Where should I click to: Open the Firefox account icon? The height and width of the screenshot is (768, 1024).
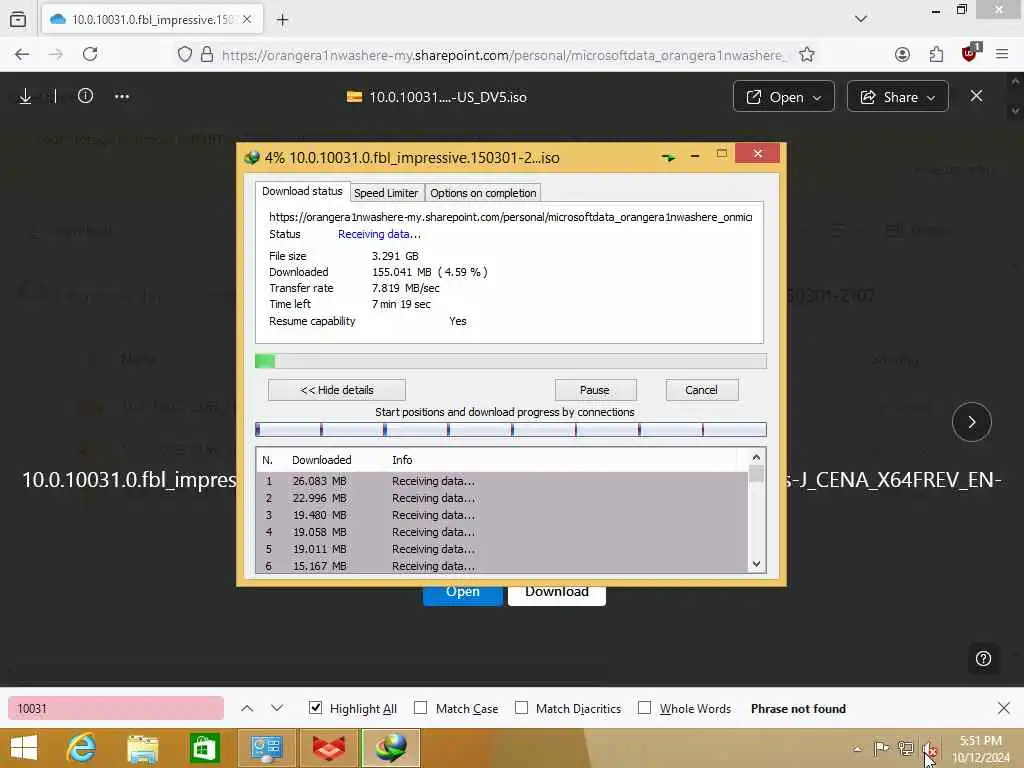[902, 54]
